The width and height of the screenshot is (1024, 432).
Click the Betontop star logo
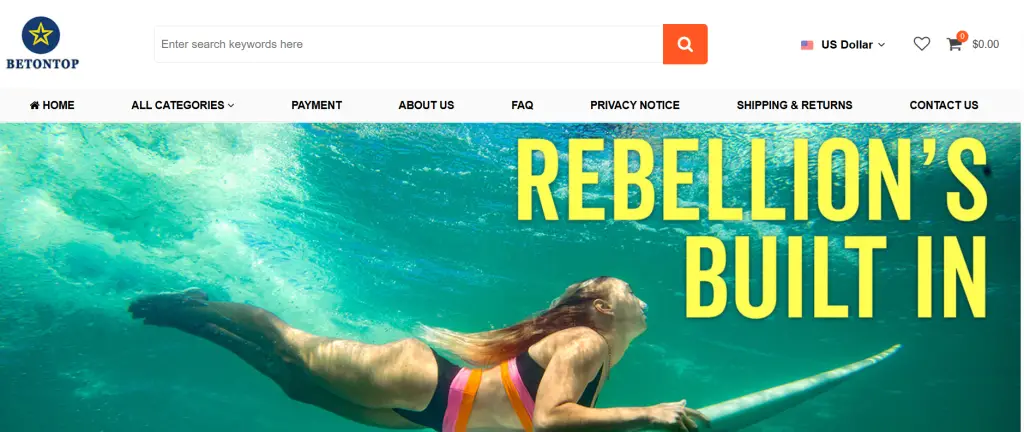pos(41,35)
